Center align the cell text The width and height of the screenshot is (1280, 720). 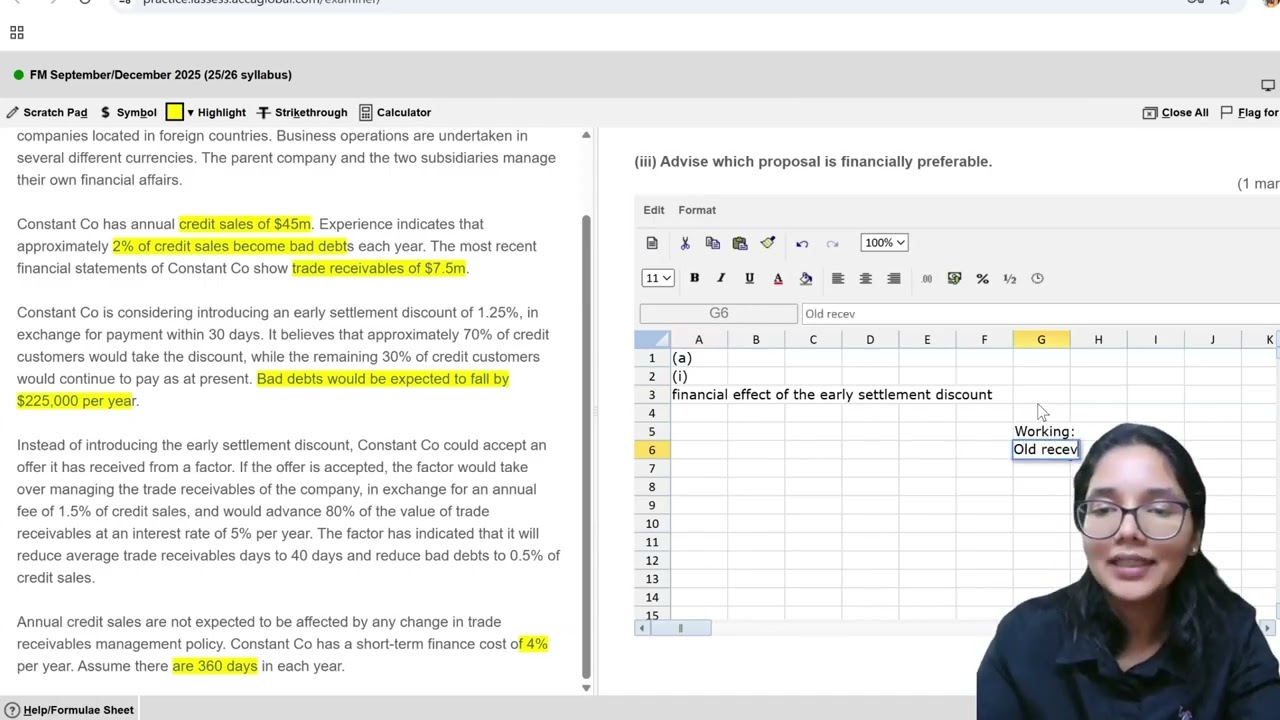[x=866, y=278]
